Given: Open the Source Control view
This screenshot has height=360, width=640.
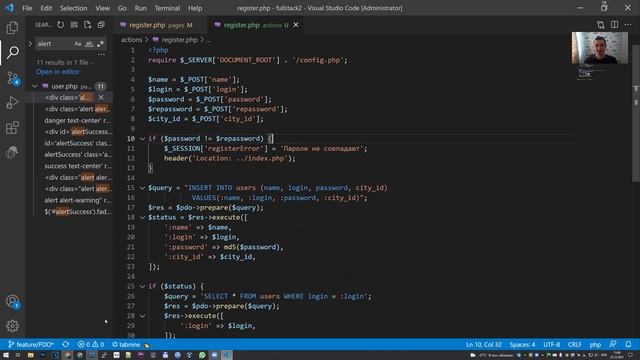Looking at the screenshot, I should pyautogui.click(x=12, y=78).
